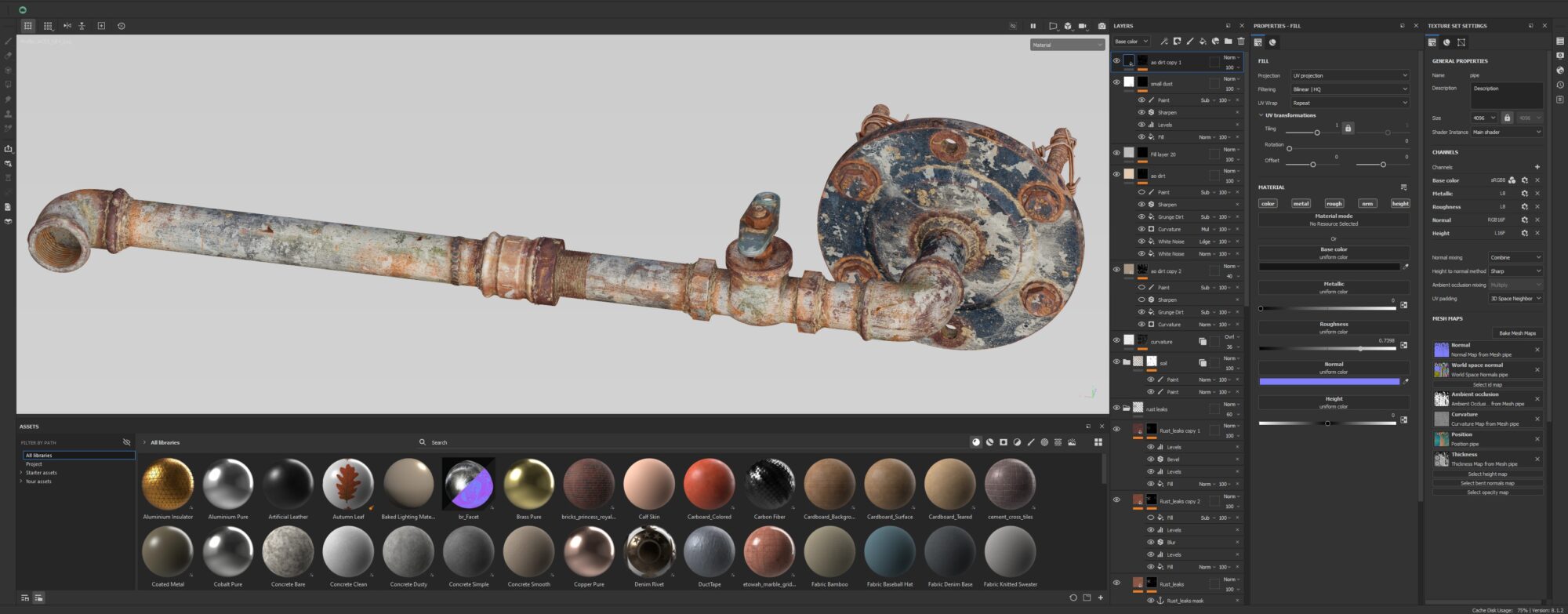
Task: Hide the 'curvature' layer
Action: click(1116, 340)
